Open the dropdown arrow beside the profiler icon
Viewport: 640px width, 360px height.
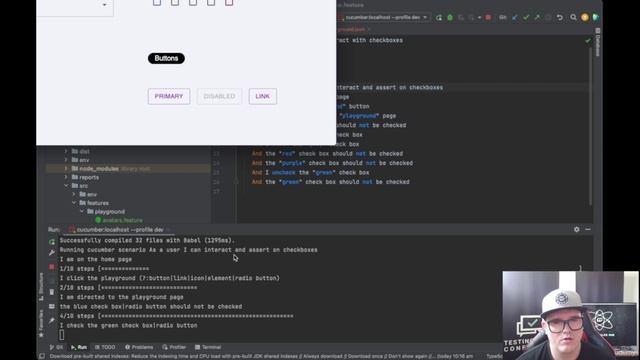point(479,18)
